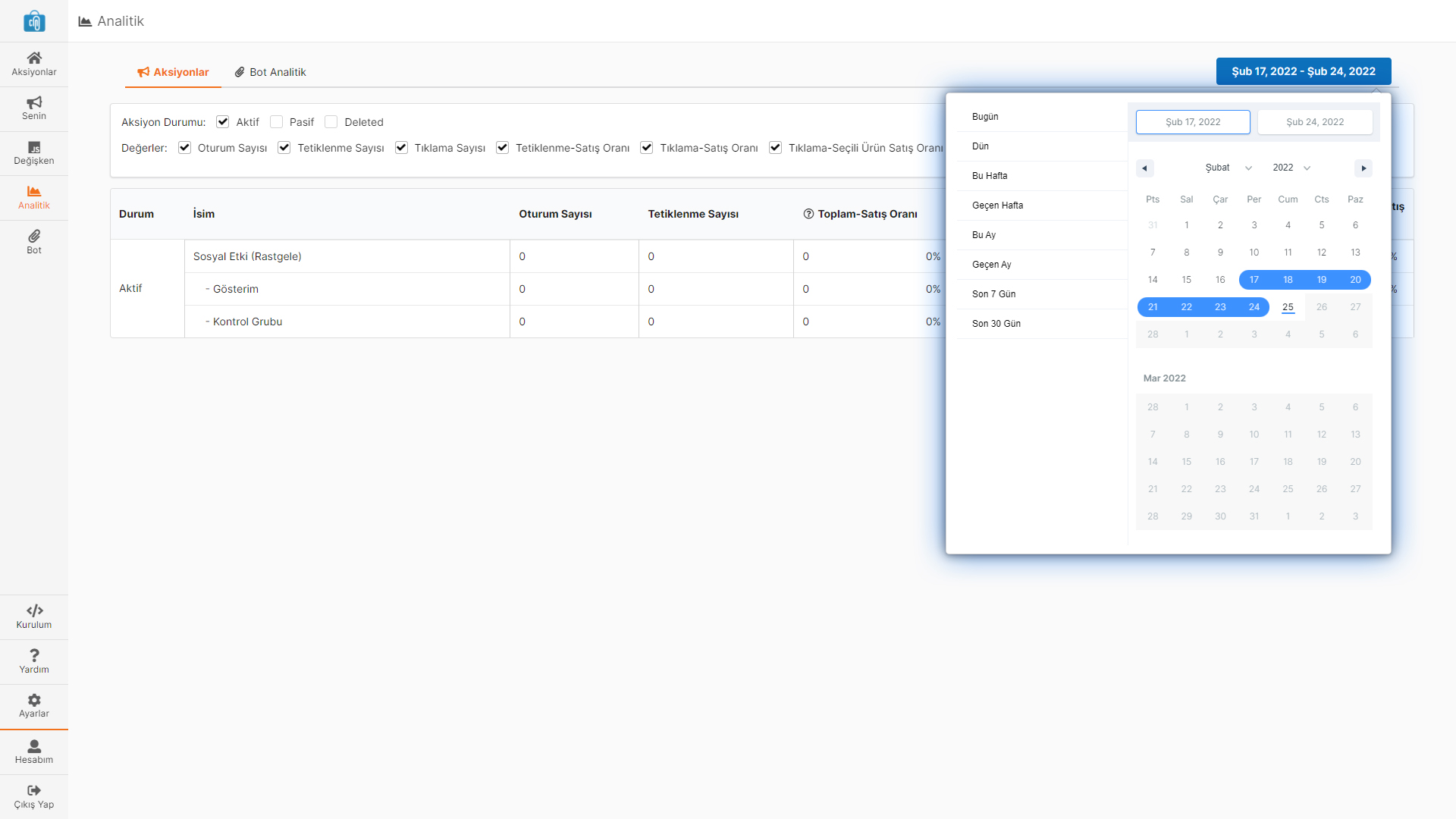Click the Hesabım user icon

pos(34,746)
